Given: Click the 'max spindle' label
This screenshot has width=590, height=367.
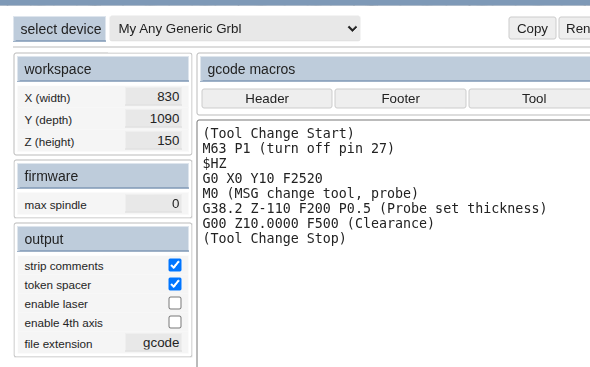Looking at the screenshot, I should [x=55, y=205].
